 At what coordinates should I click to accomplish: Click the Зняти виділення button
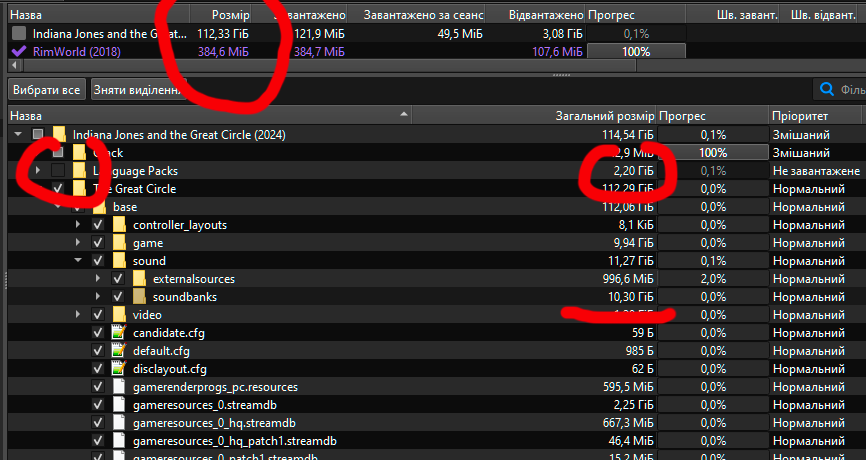pyautogui.click(x=138, y=89)
